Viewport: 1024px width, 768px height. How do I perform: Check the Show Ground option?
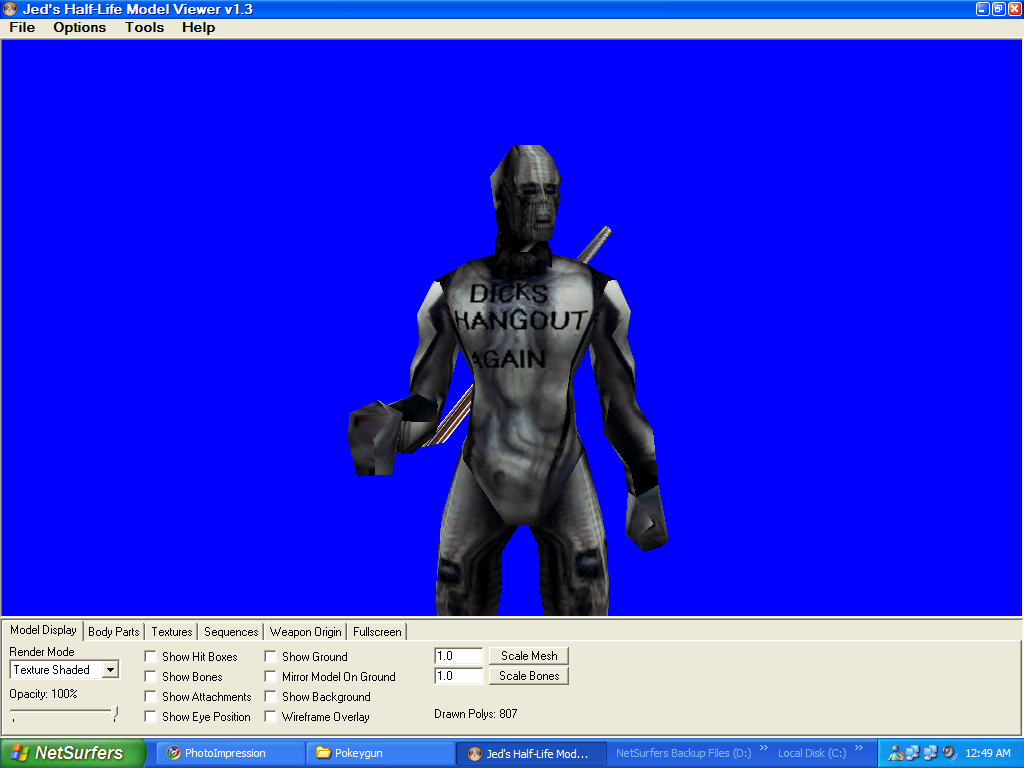click(270, 656)
